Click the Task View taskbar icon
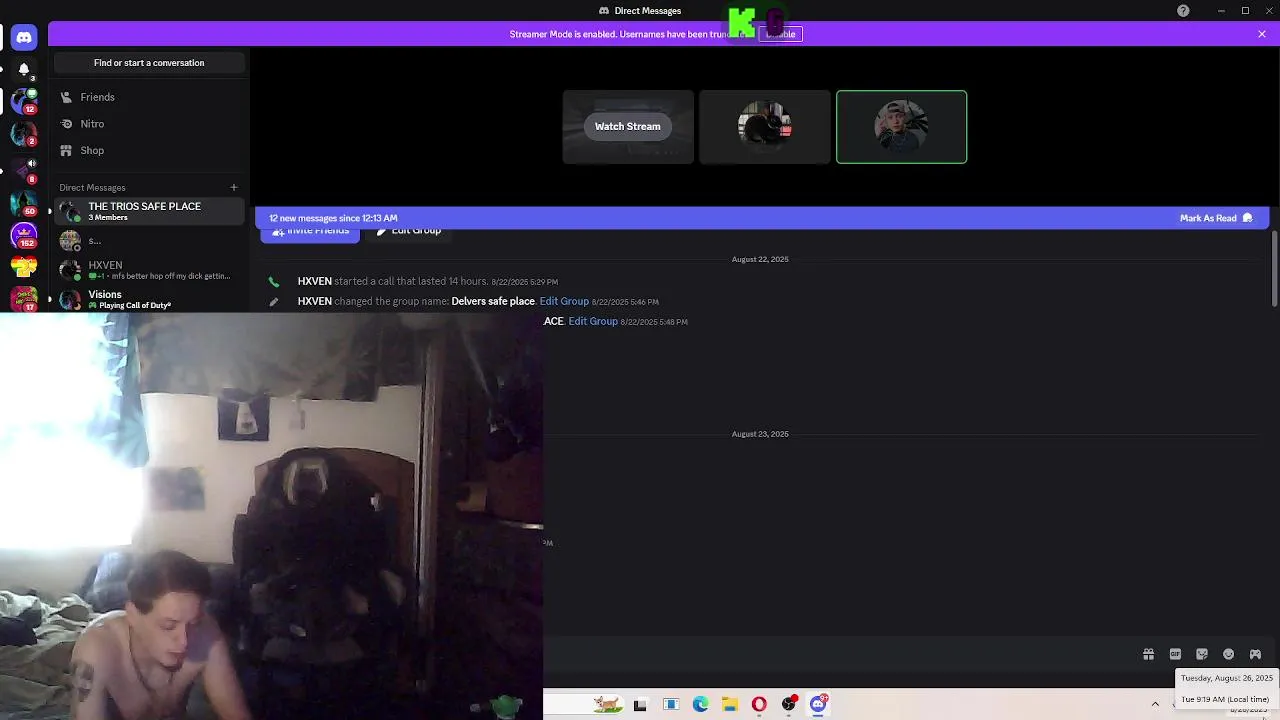The image size is (1280, 720). (640, 704)
